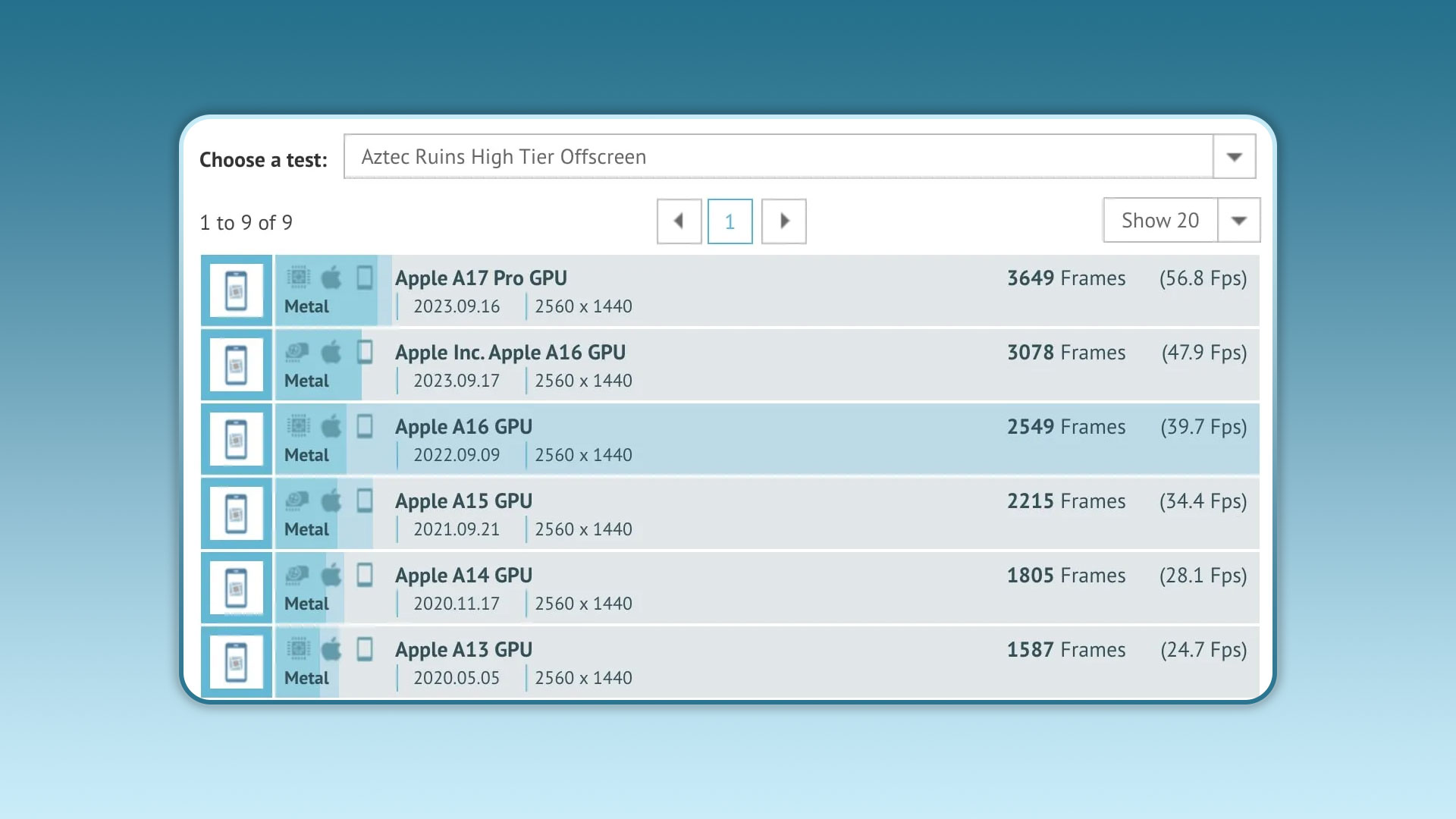The width and height of the screenshot is (1456, 819).
Task: Click the Choose a test label
Action: pos(263,160)
